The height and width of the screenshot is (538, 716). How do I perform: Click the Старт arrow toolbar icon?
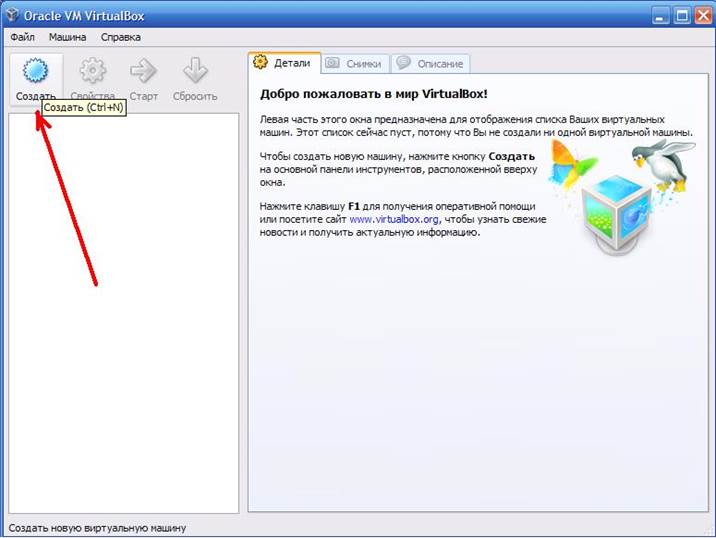(143, 71)
